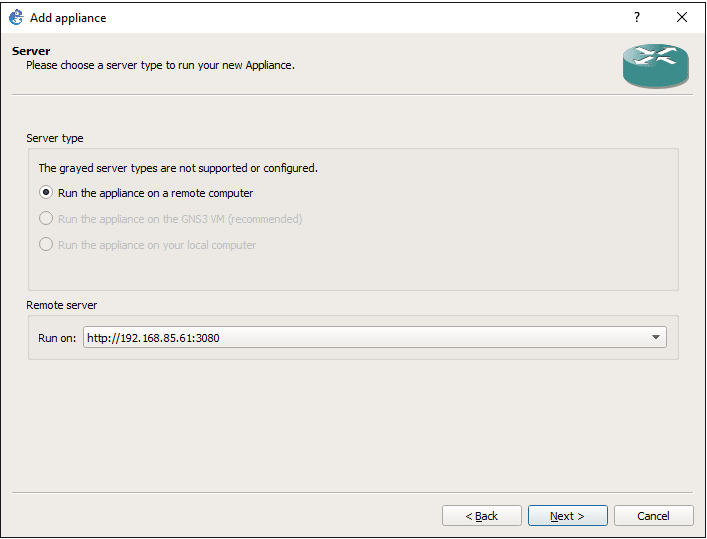Click the 'Add appliance' title bar text
This screenshot has width=707, height=539.
tap(68, 18)
